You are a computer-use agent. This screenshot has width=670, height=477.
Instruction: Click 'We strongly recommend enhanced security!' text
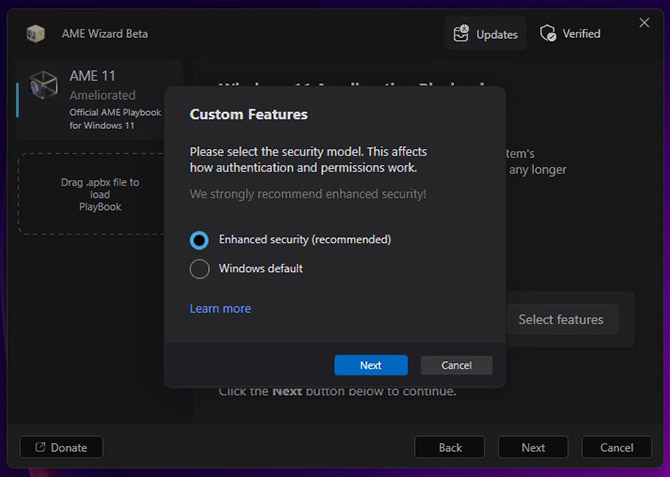point(308,194)
